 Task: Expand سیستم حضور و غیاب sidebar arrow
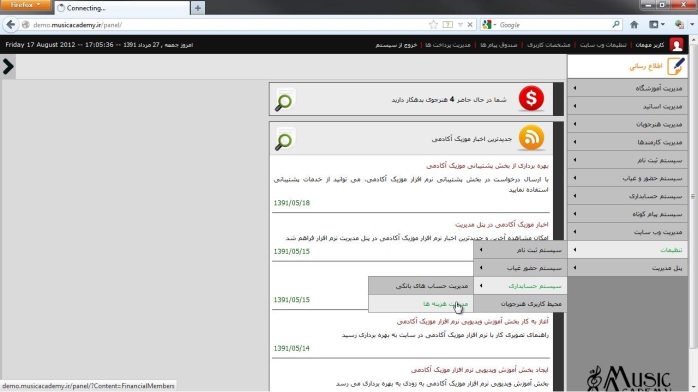575,178
